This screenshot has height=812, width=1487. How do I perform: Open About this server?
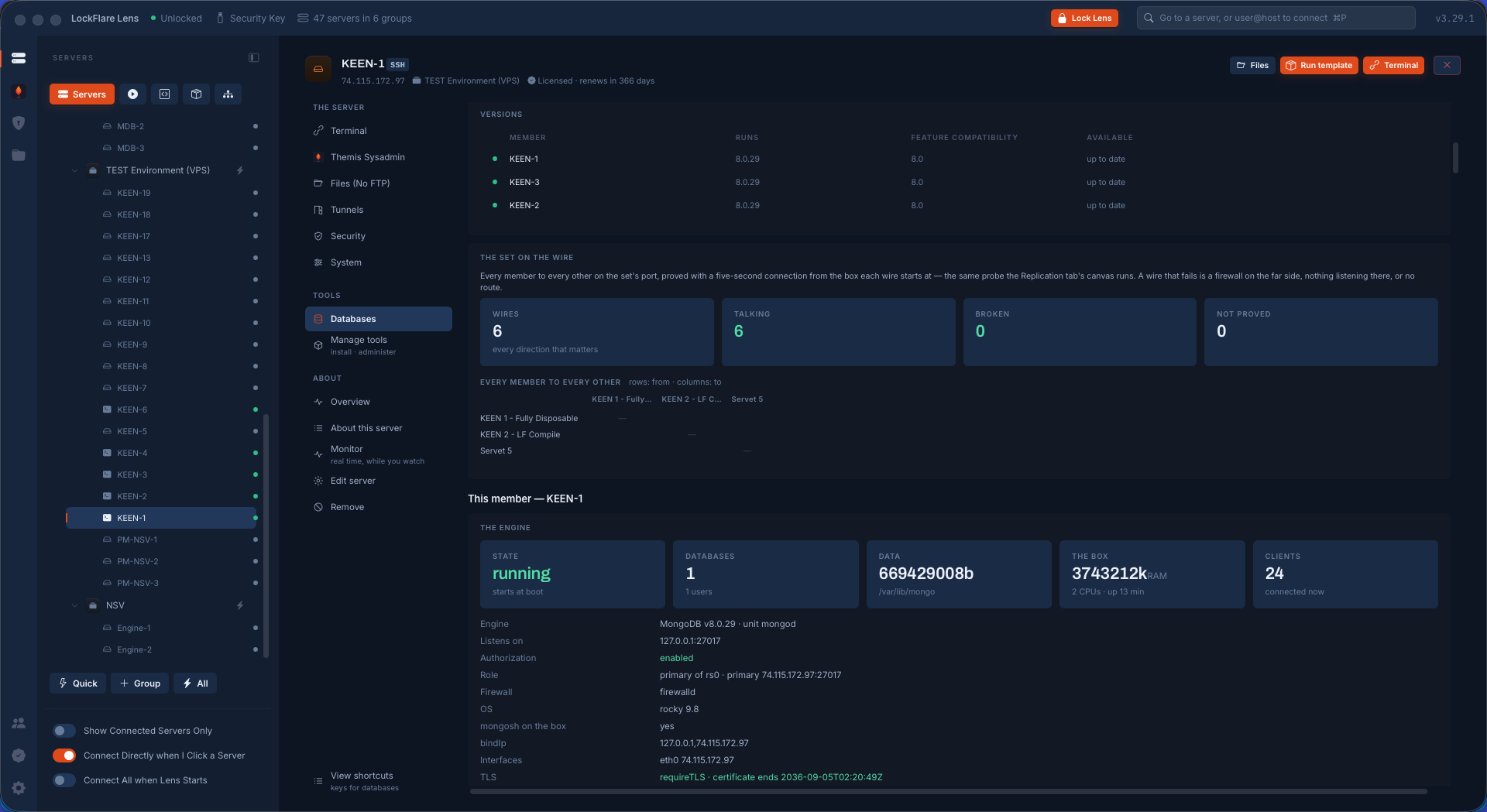pyautogui.click(x=379, y=428)
